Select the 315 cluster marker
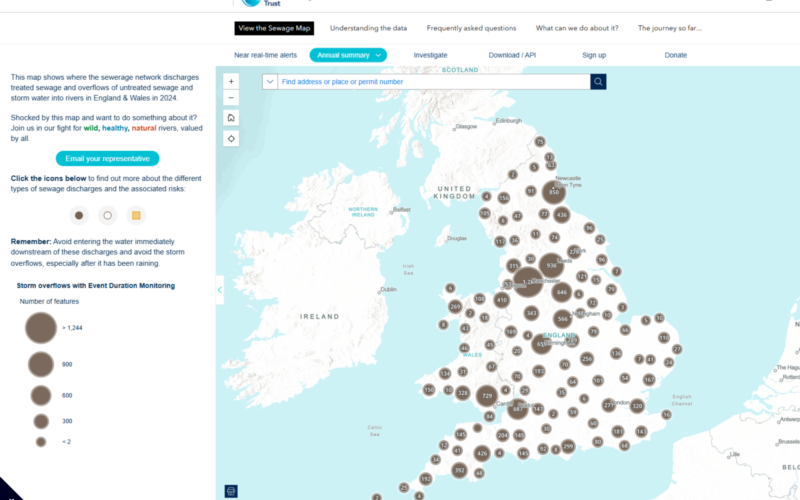Screen dimensions: 800x500 pos(514,265)
